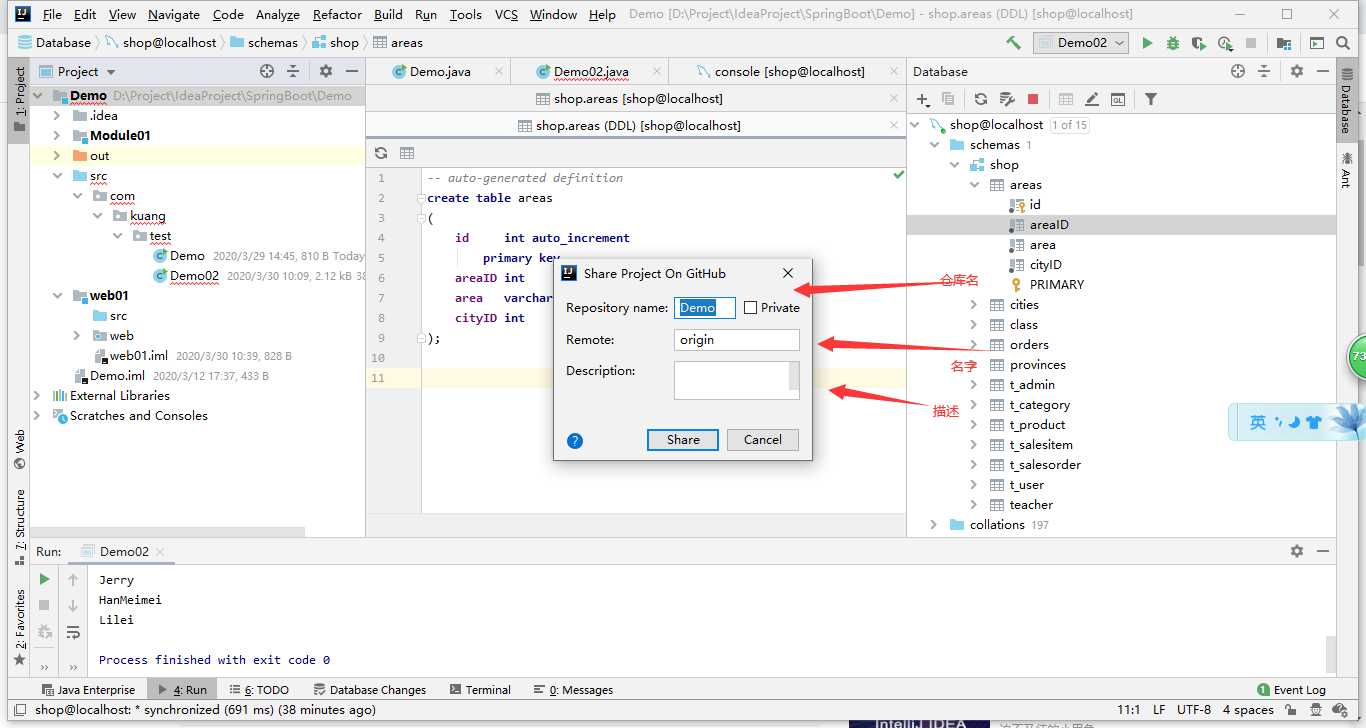Select the t_product table in Database tree
The width and height of the screenshot is (1366, 728).
click(x=1037, y=425)
